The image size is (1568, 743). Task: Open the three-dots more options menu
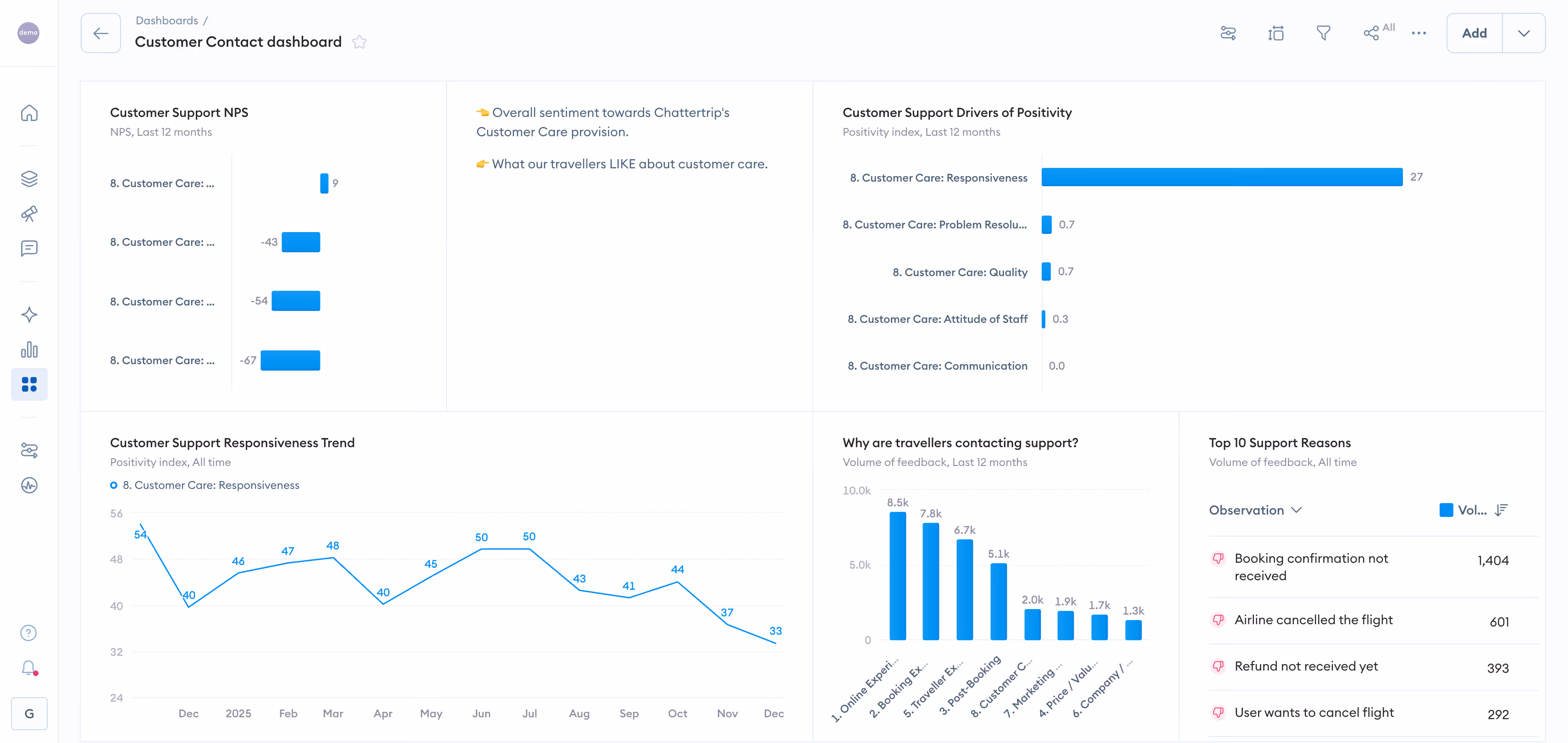(1418, 33)
